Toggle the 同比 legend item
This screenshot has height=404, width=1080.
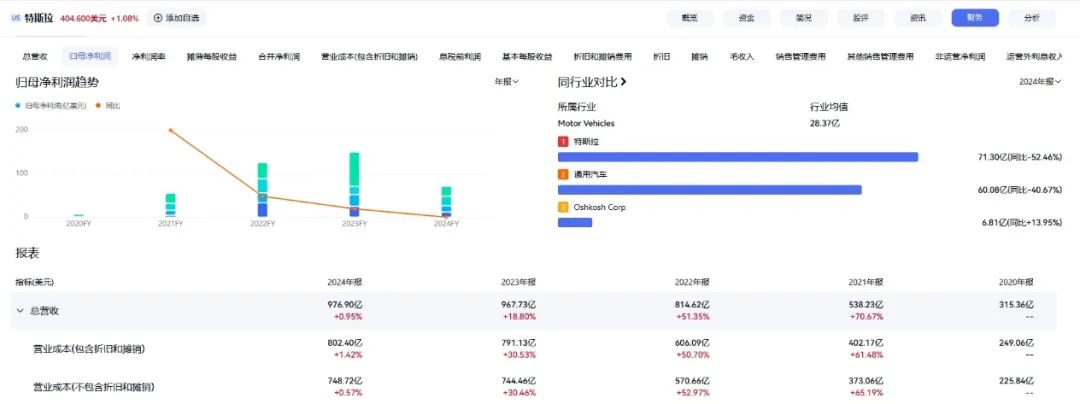coord(108,106)
